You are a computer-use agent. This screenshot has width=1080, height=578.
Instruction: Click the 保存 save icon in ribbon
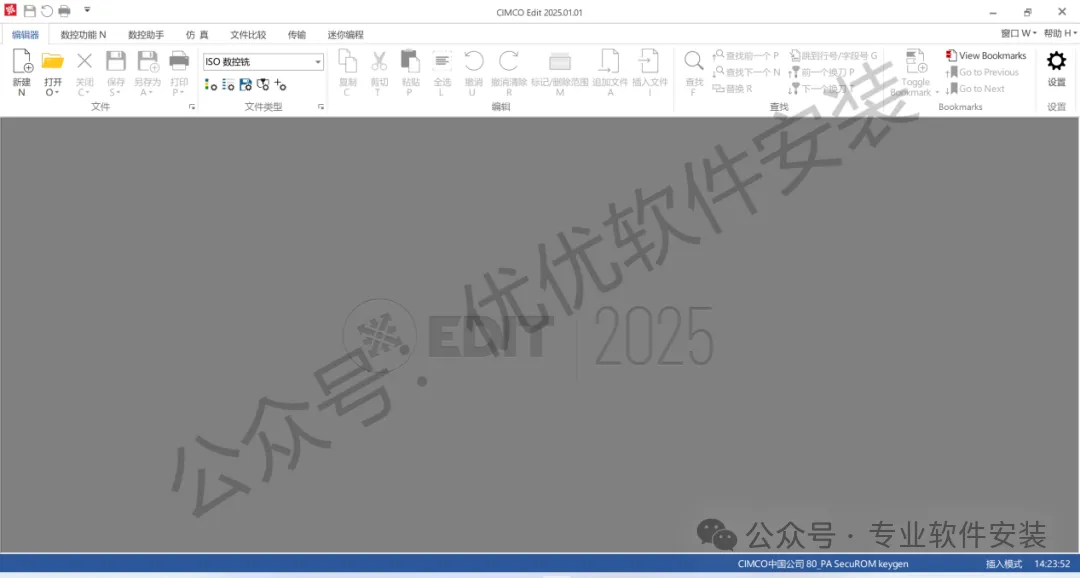116,61
